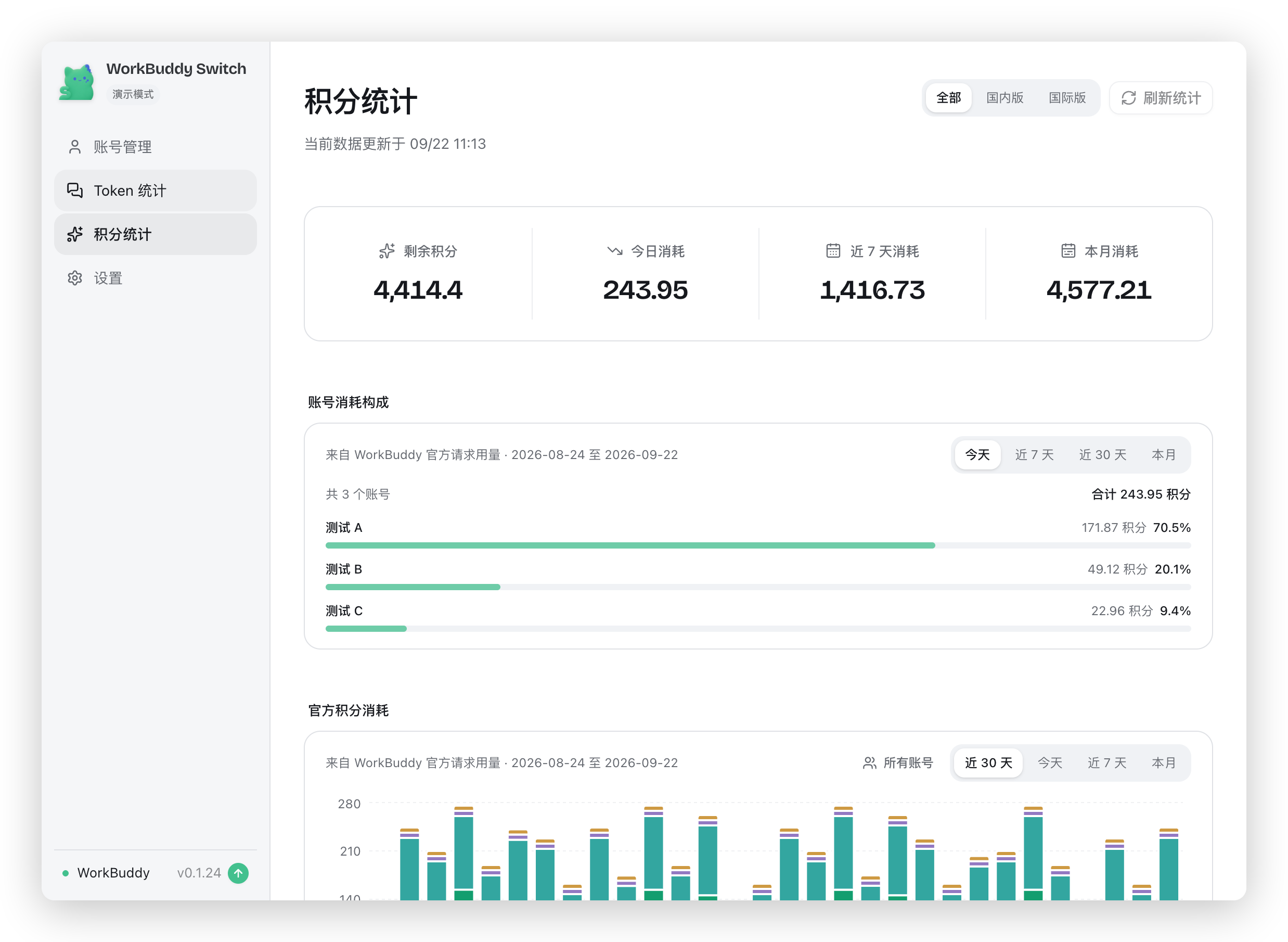The height and width of the screenshot is (942, 1288).
Task: Click the calendar icon beside 近 7 天消耗
Action: coord(833,251)
